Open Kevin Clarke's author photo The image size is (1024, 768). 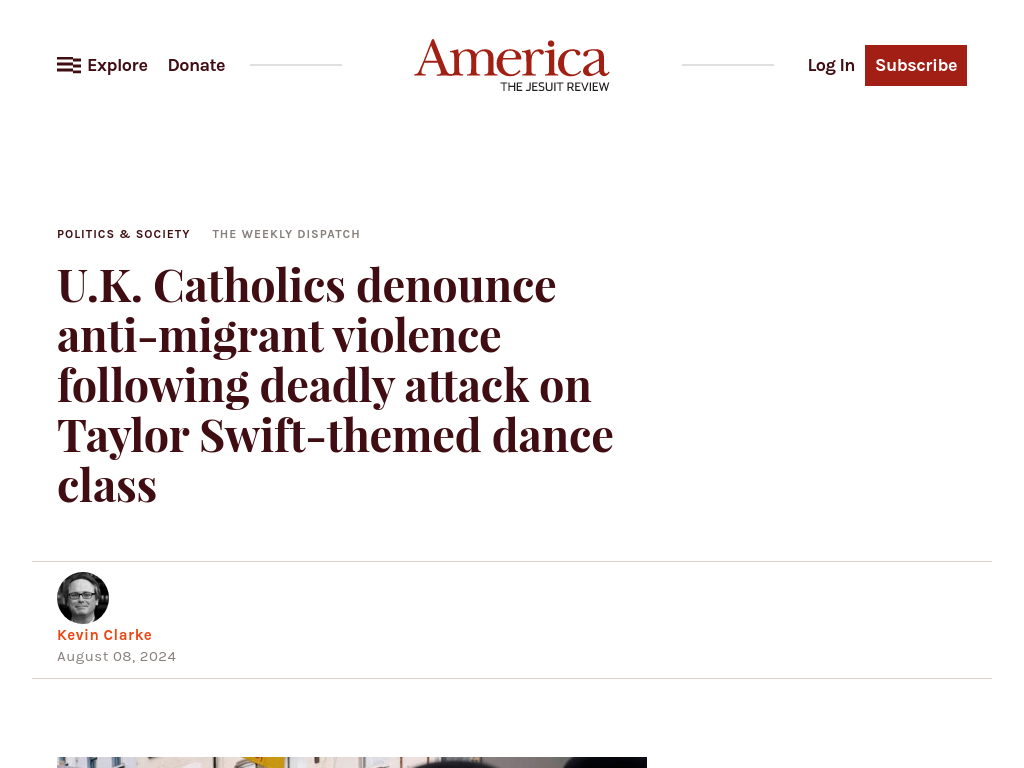[83, 598]
